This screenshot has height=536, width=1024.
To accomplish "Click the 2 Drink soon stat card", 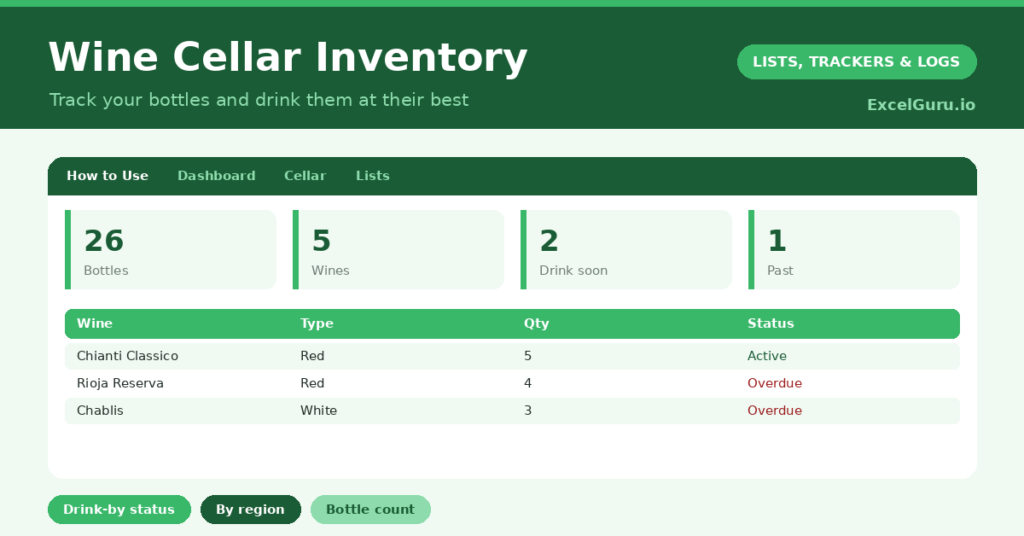I will tap(626, 249).
